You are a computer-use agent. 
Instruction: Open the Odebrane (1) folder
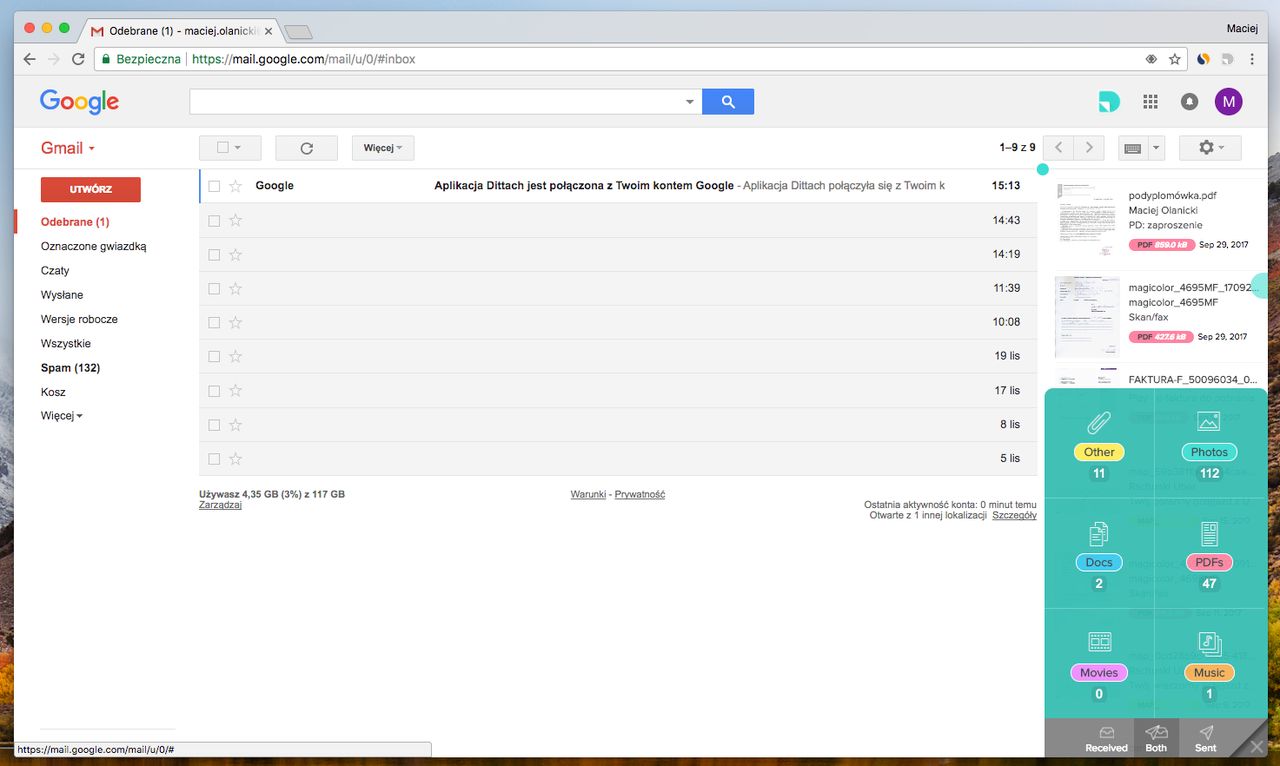point(75,222)
